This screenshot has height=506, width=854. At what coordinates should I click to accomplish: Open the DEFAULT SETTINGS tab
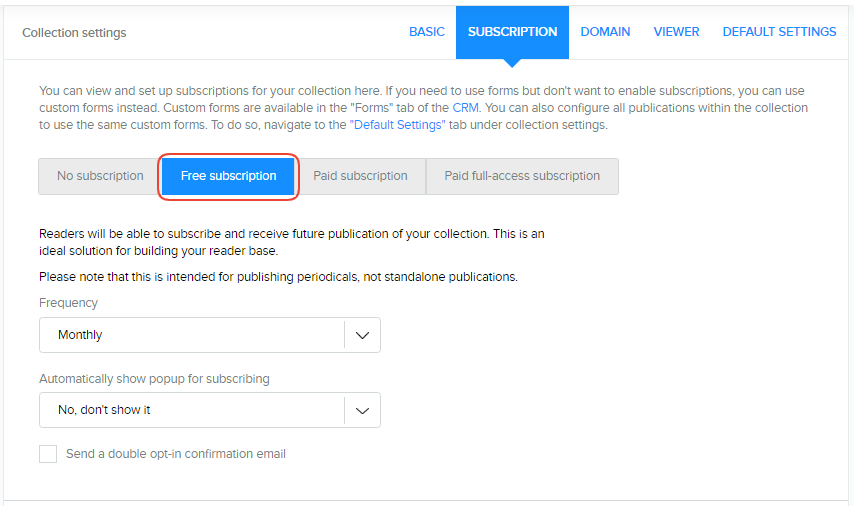(x=779, y=32)
